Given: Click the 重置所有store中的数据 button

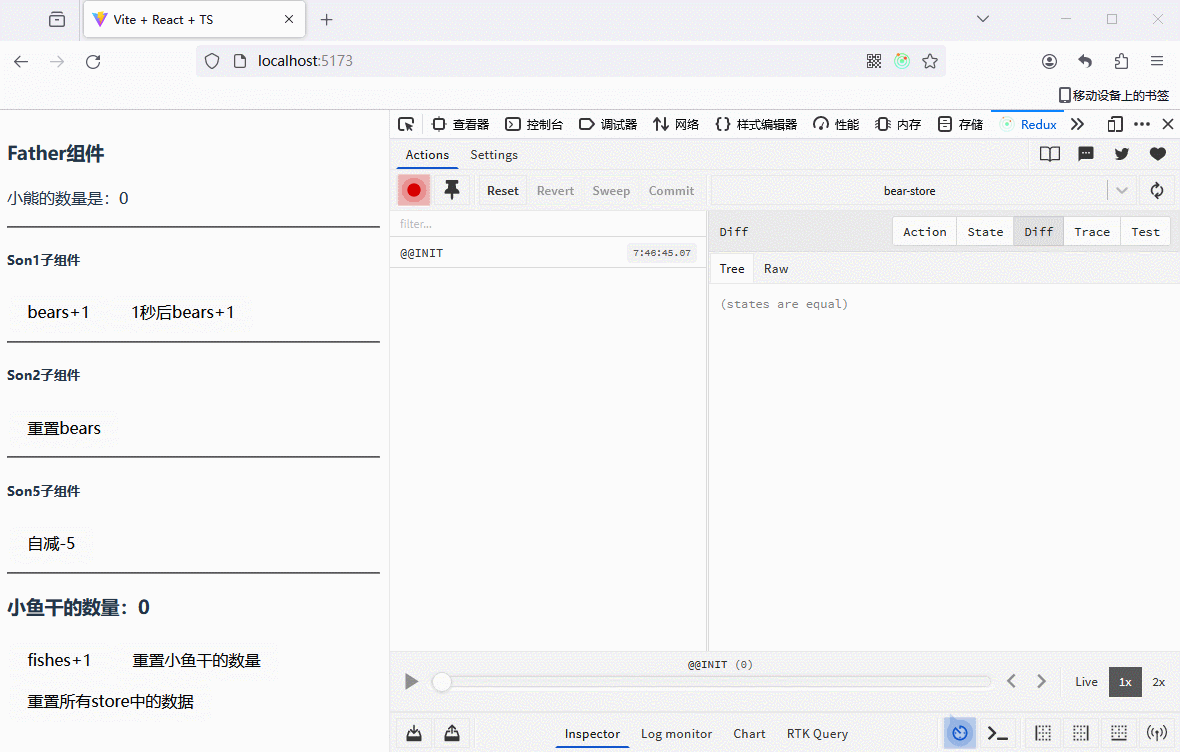Looking at the screenshot, I should [x=111, y=701].
